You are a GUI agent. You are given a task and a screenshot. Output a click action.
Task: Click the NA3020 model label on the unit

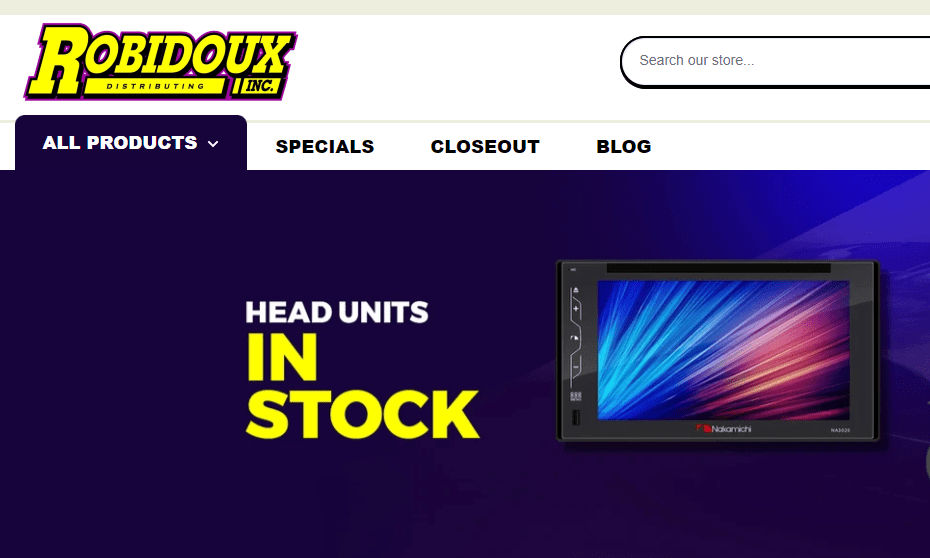pyautogui.click(x=840, y=430)
